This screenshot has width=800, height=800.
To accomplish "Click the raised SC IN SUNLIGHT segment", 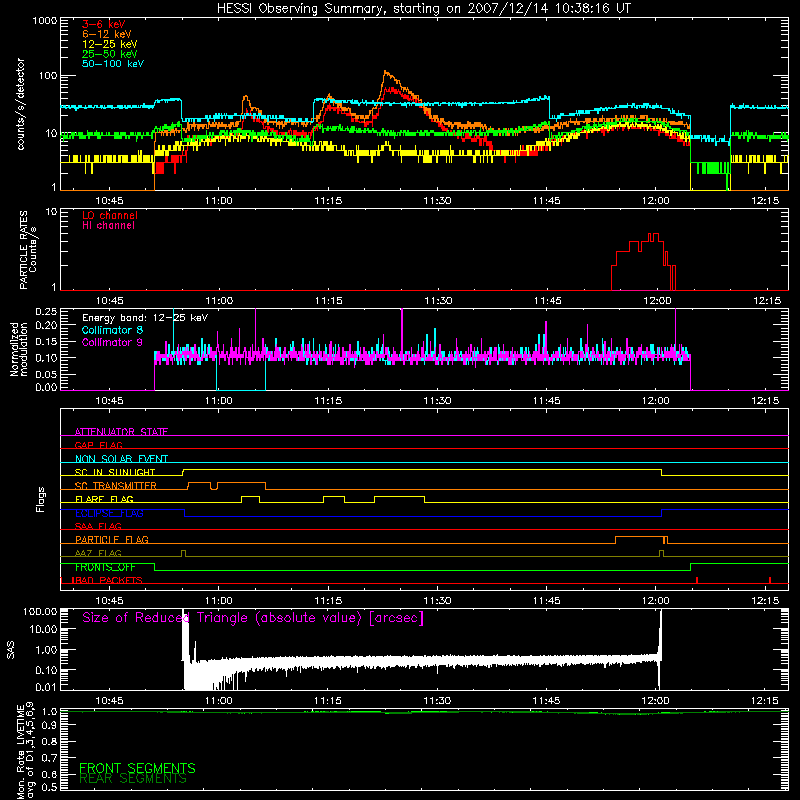I will pos(422,469).
